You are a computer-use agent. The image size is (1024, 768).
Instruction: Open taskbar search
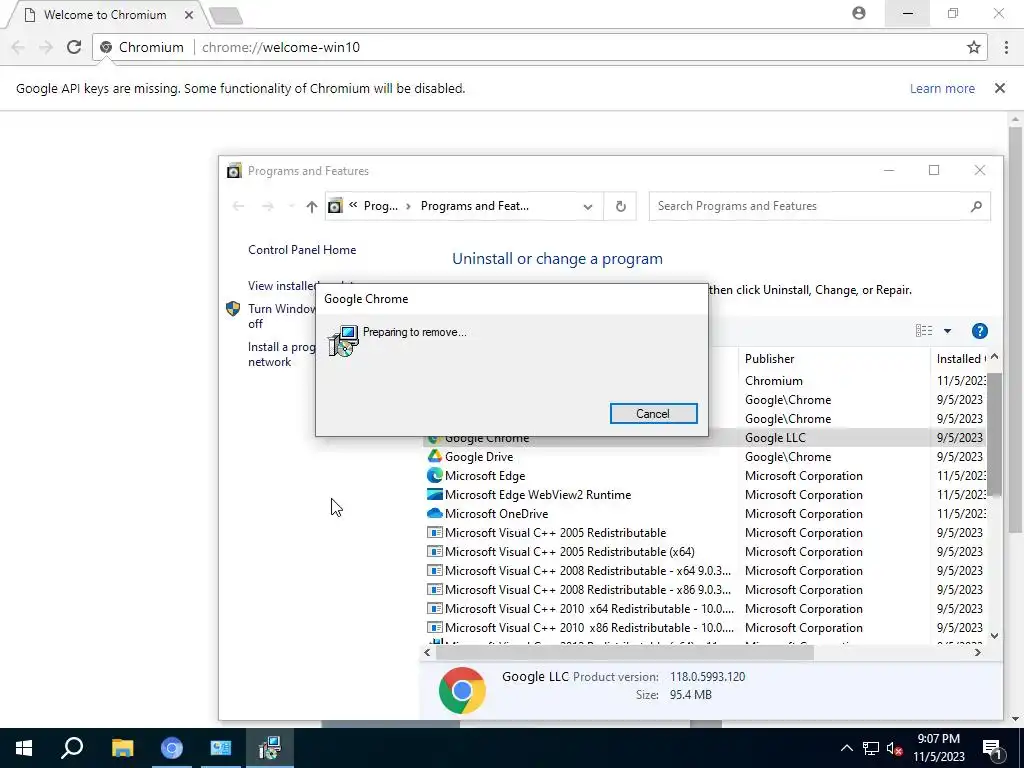point(72,748)
